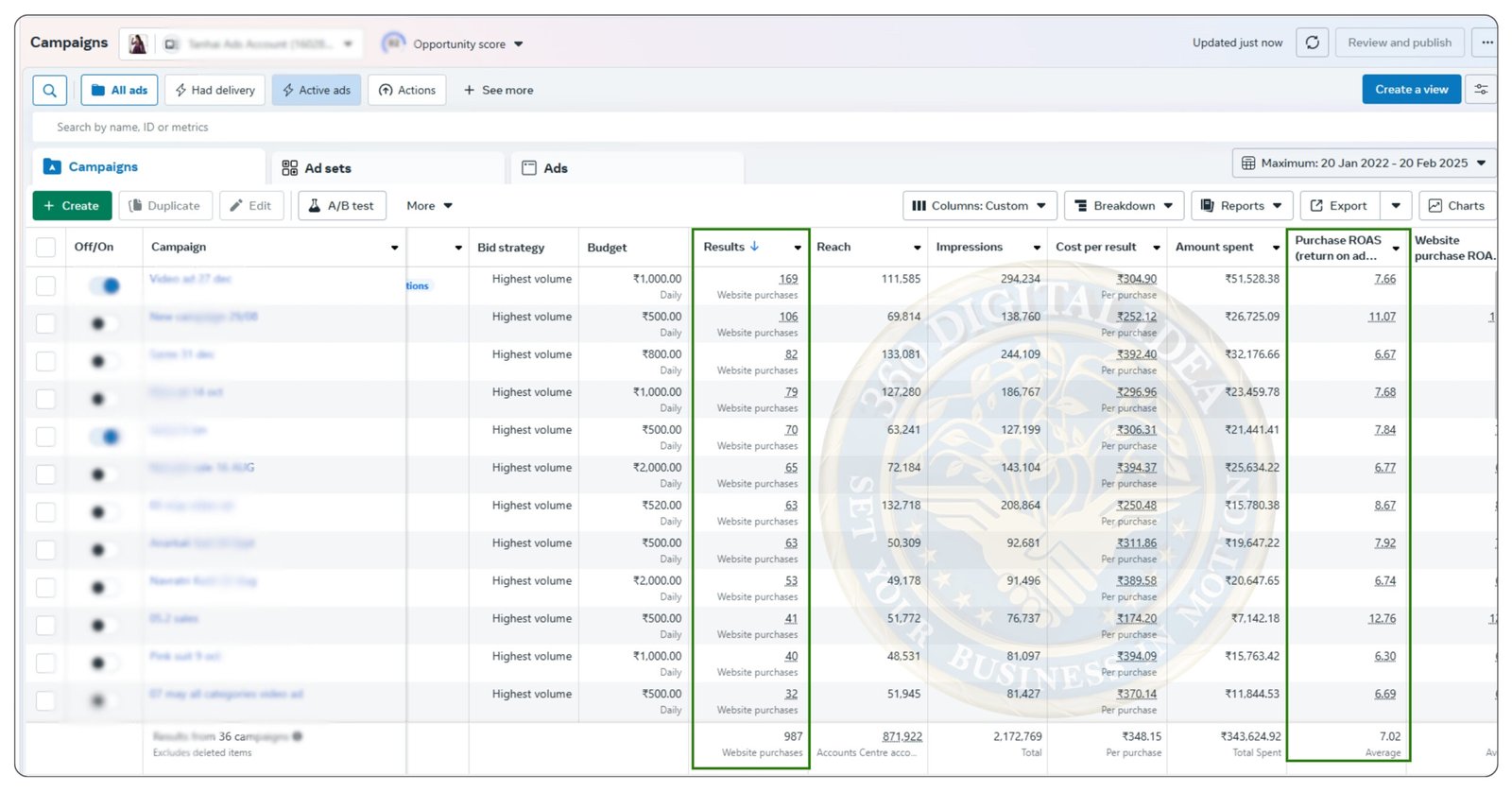Click the search magnifier icon

(49, 91)
